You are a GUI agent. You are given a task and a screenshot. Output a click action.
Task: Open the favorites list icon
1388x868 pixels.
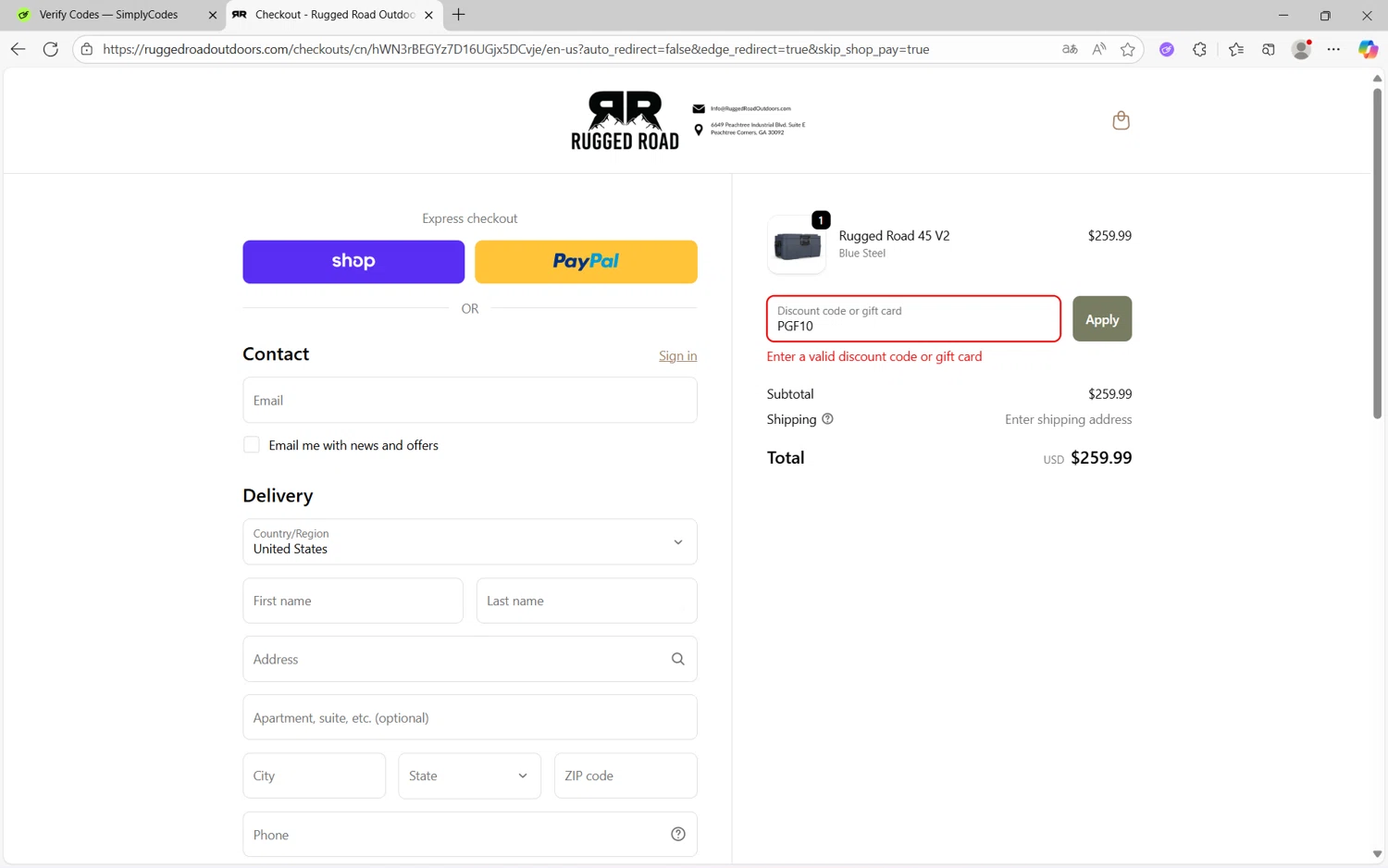(x=1236, y=49)
